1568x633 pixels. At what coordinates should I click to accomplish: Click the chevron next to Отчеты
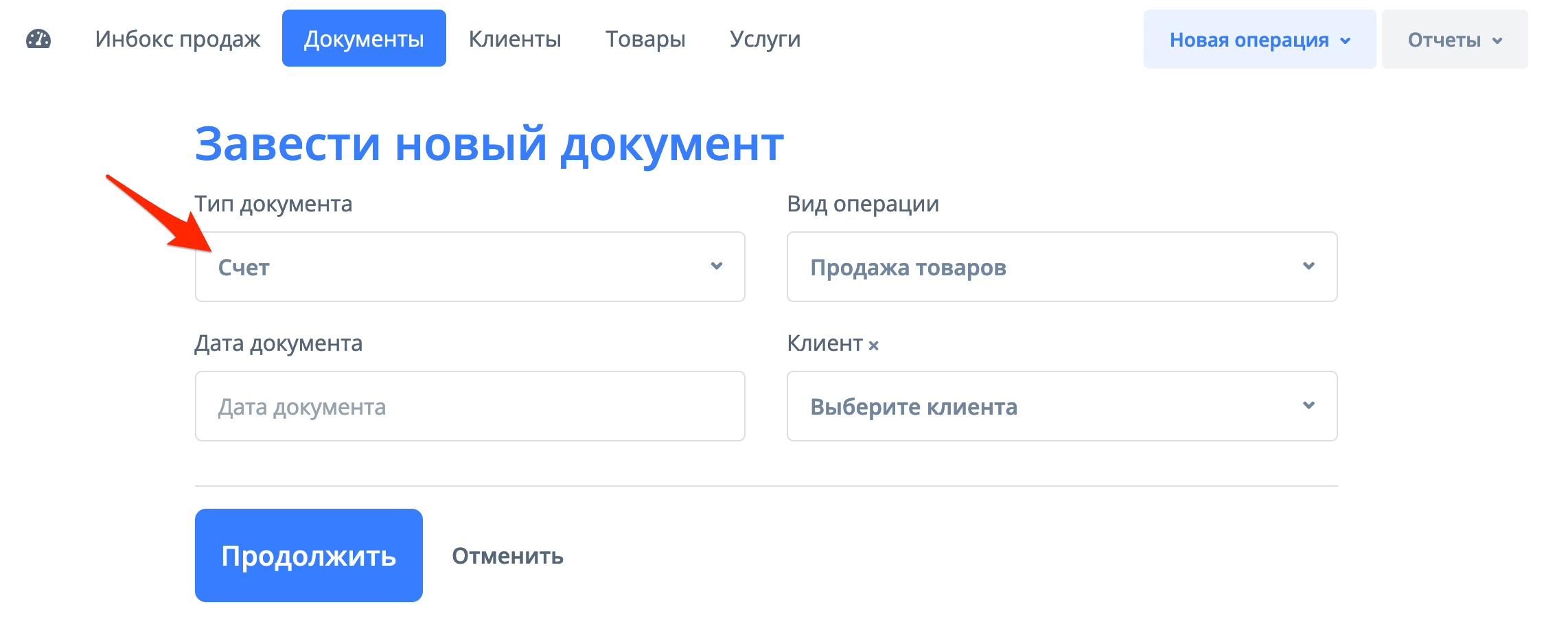[1499, 41]
